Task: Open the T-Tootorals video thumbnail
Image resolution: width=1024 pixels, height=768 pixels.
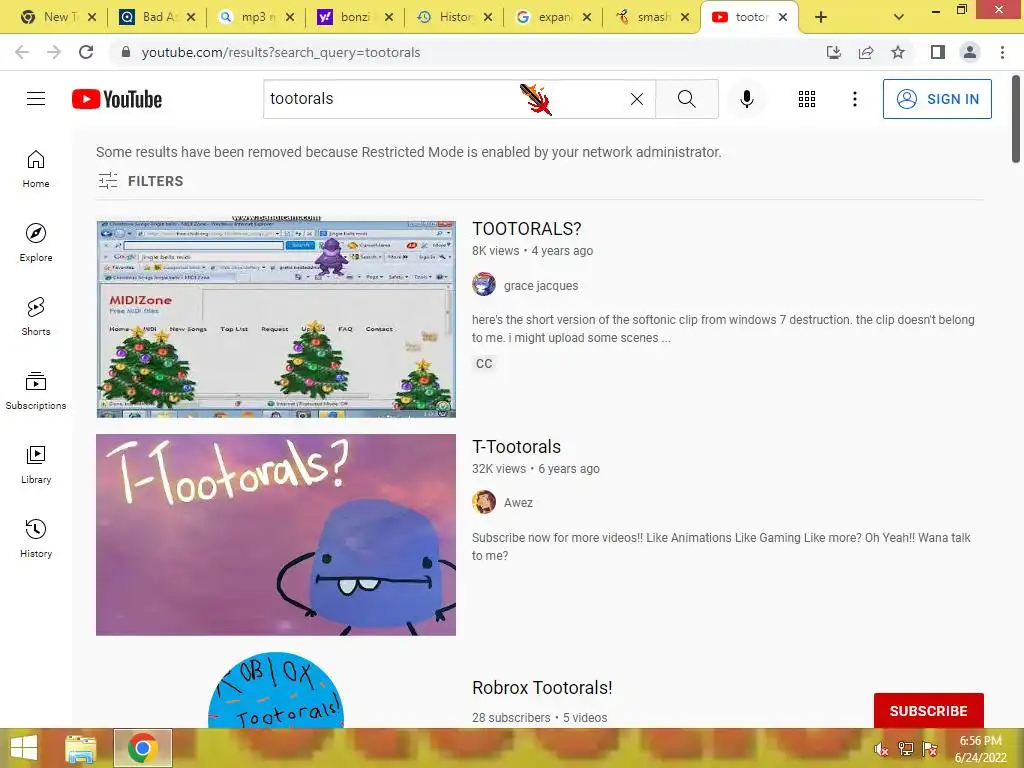Action: click(x=276, y=535)
